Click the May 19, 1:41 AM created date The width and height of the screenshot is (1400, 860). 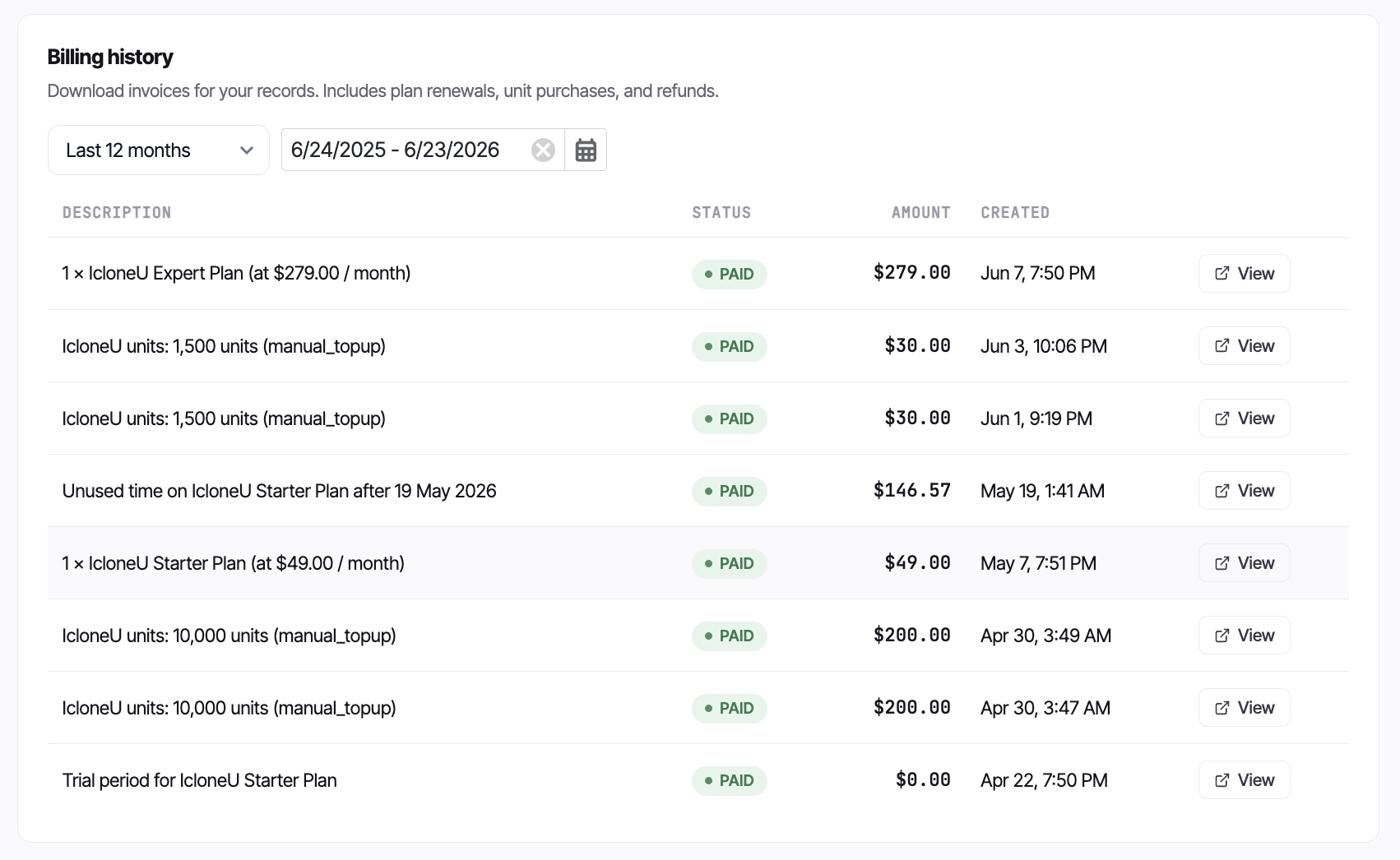1042,491
